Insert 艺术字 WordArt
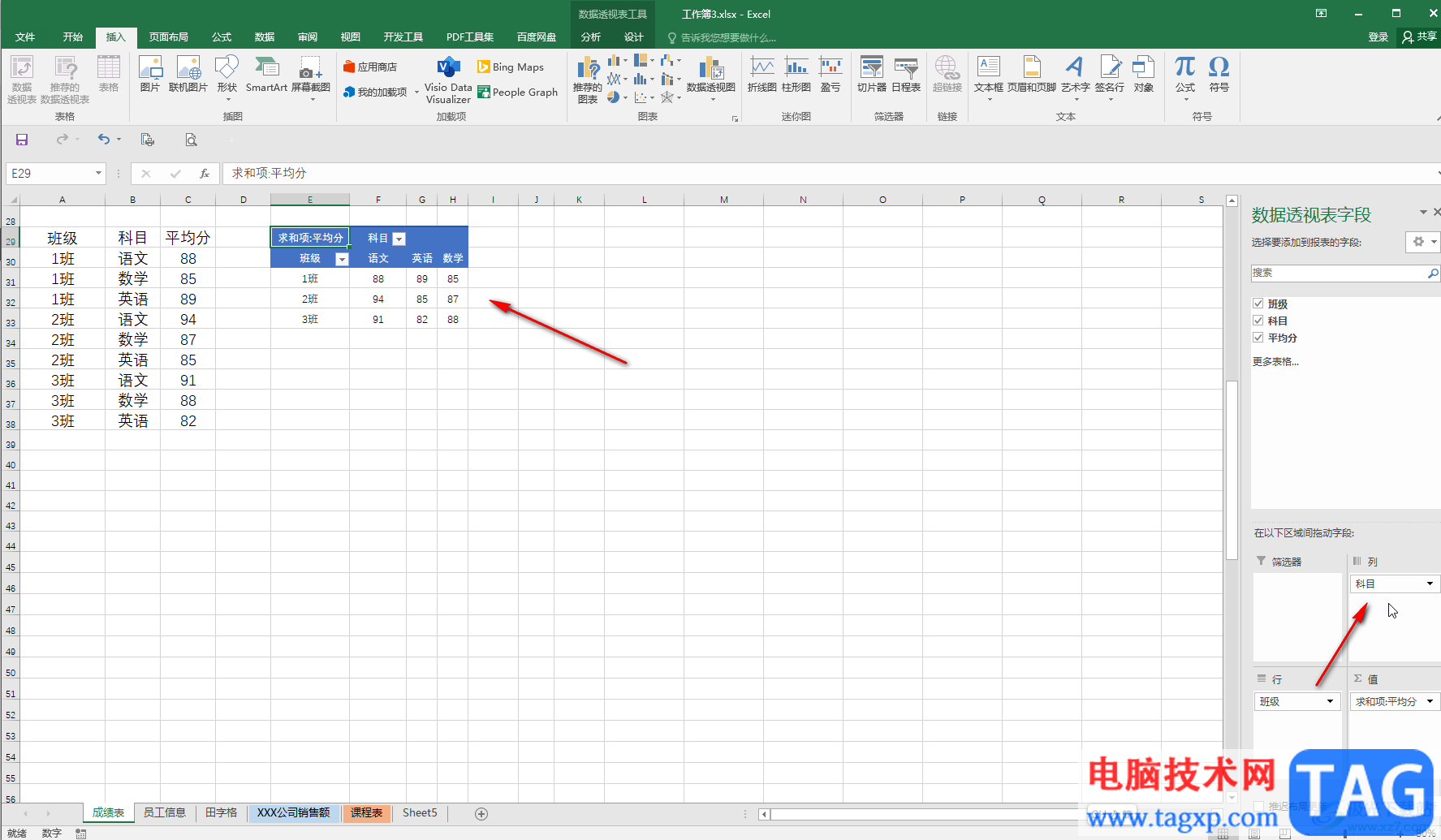1441x840 pixels. click(x=1076, y=77)
